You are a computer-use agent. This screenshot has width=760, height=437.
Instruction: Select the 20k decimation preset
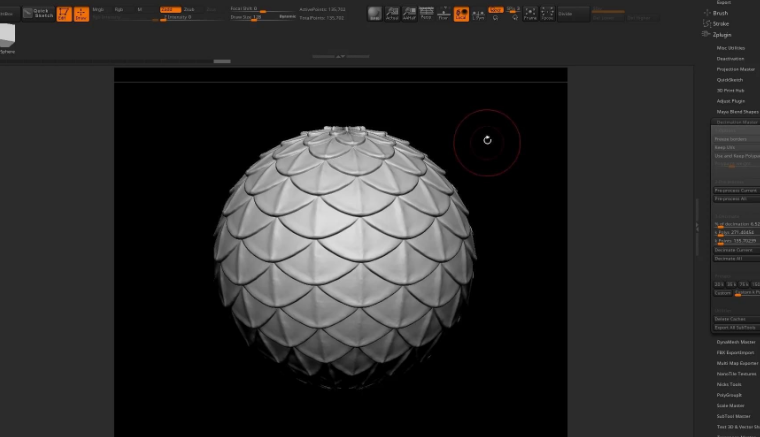[719, 284]
